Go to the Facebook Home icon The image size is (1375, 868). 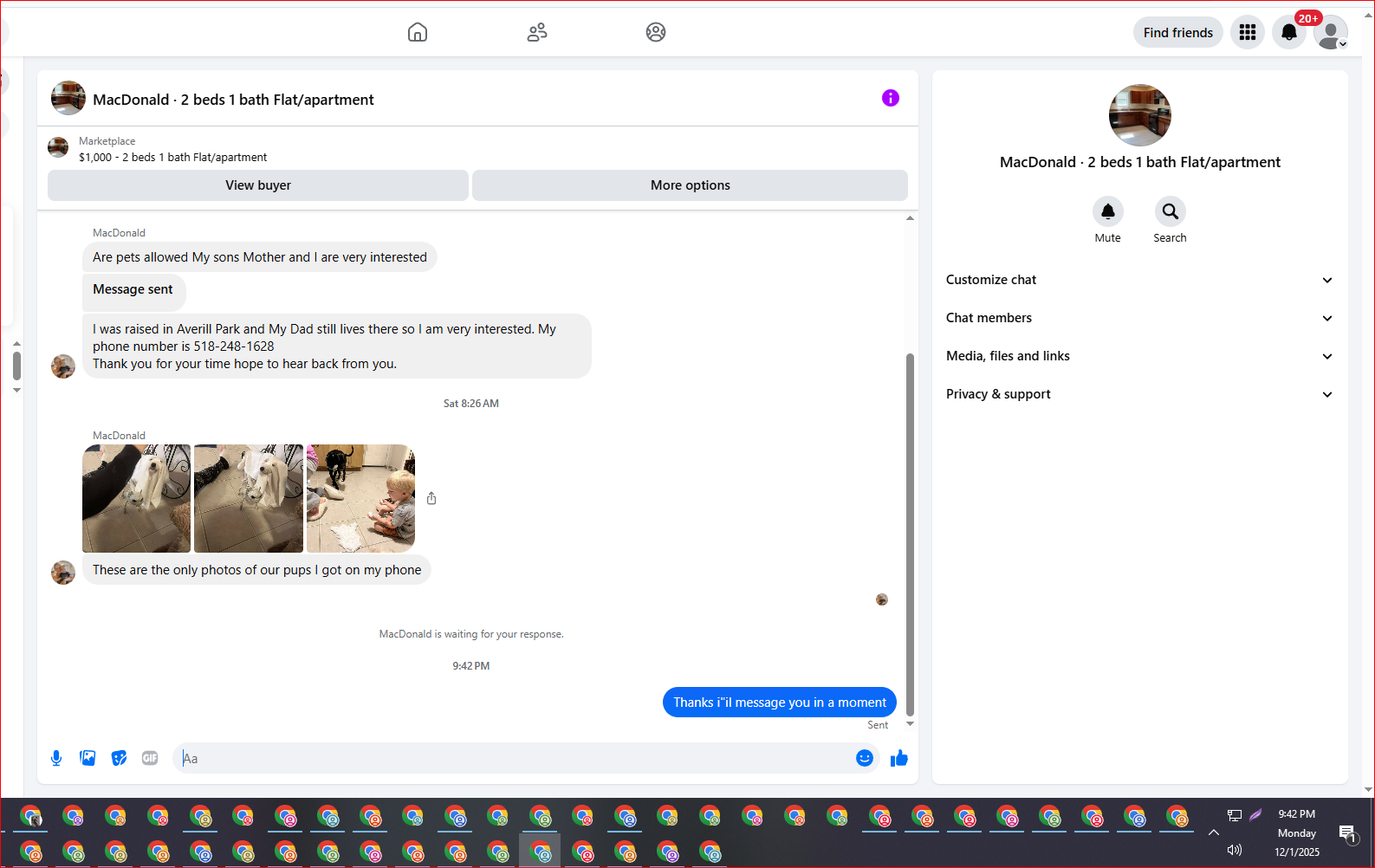coord(418,33)
